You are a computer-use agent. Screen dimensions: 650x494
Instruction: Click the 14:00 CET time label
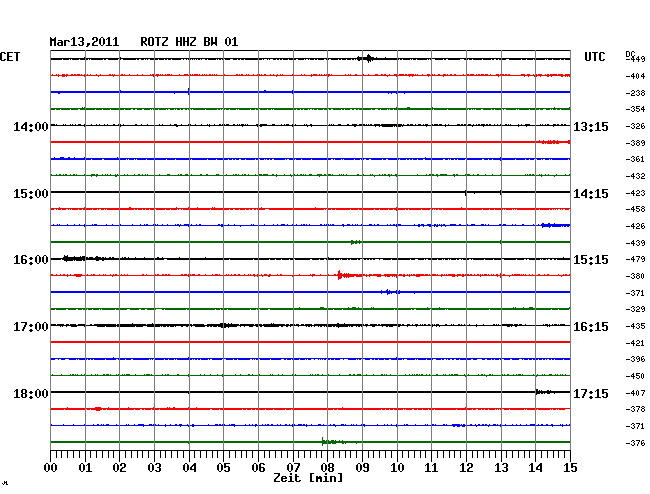click(31, 126)
